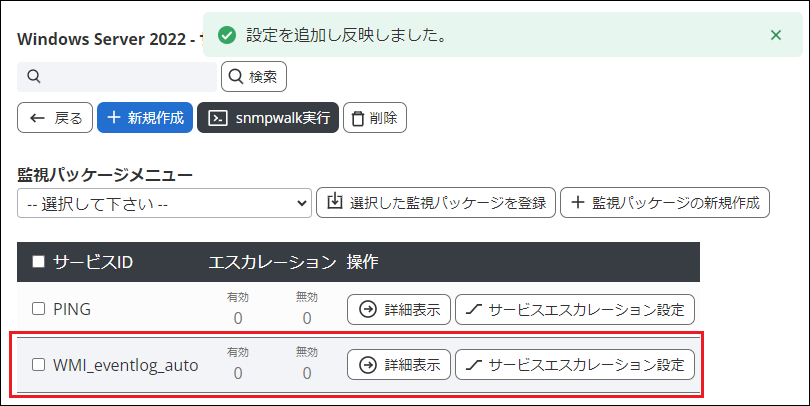Open the 監視パッケージ selection dropdown
This screenshot has height=406, width=810.
point(165,203)
